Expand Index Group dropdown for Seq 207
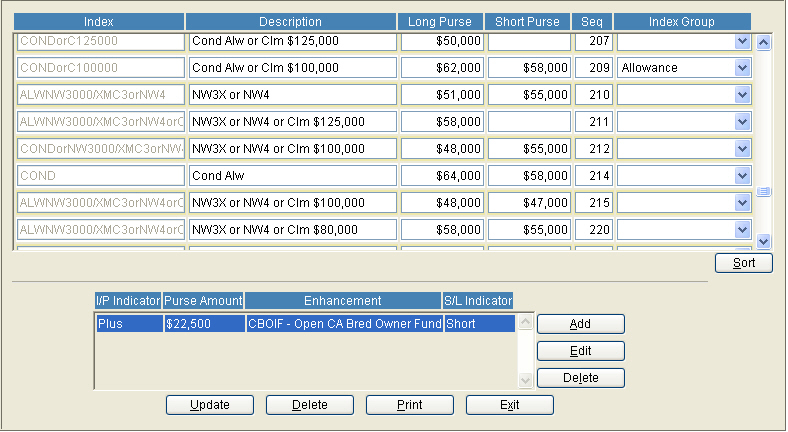Screen dimensions: 788x432 (x=742, y=41)
